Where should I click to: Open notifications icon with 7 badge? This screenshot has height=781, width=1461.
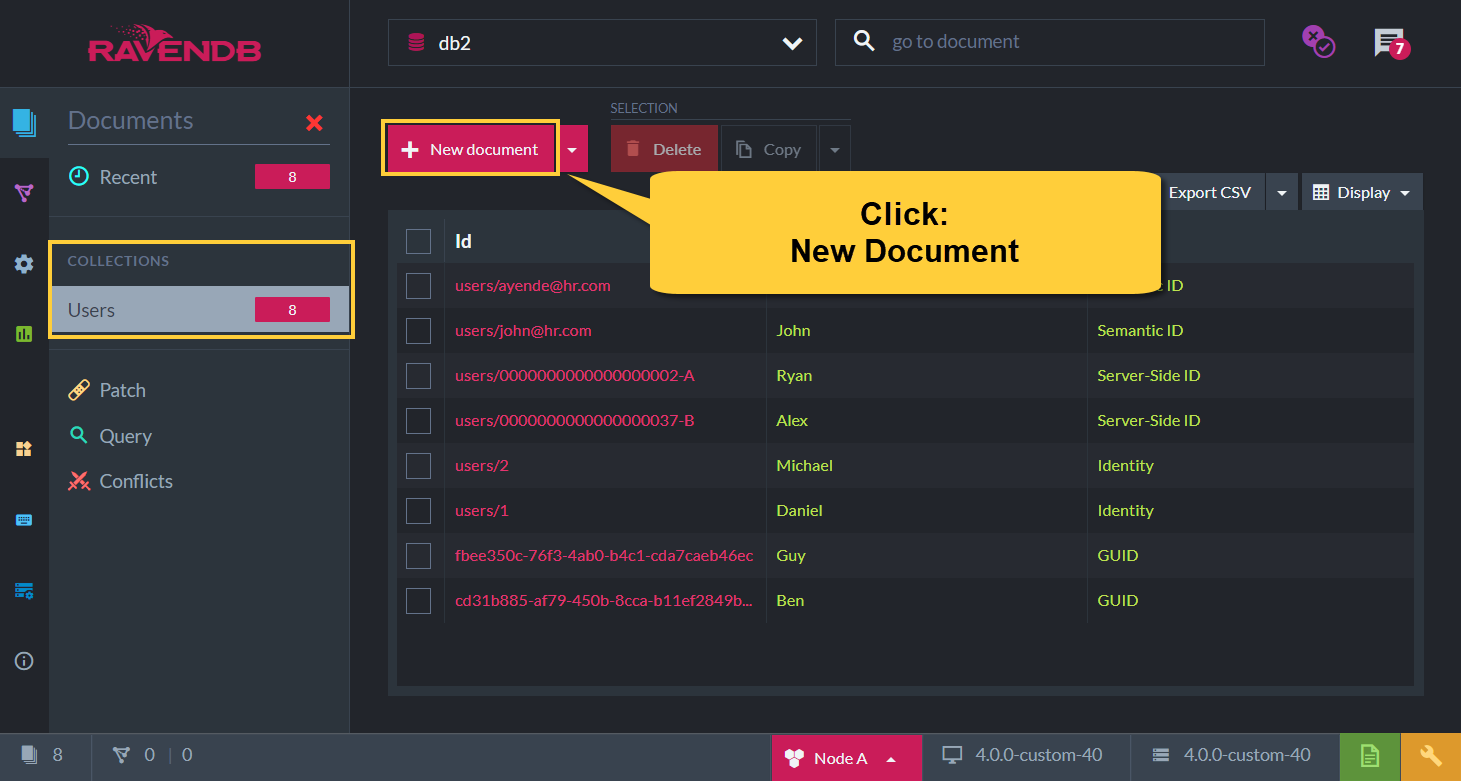(1391, 43)
